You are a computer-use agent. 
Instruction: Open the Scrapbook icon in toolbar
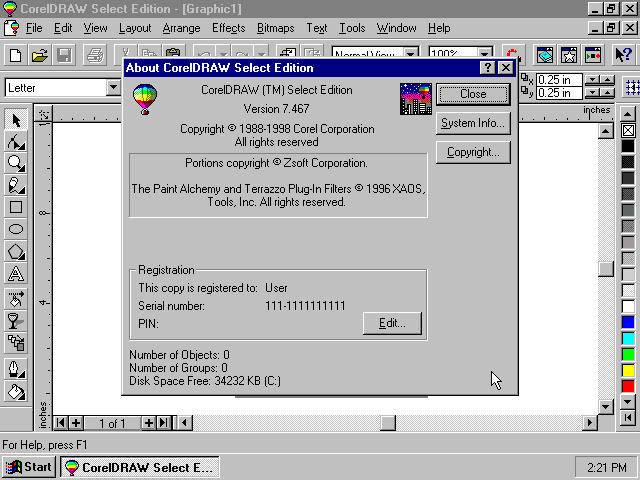tap(544, 55)
